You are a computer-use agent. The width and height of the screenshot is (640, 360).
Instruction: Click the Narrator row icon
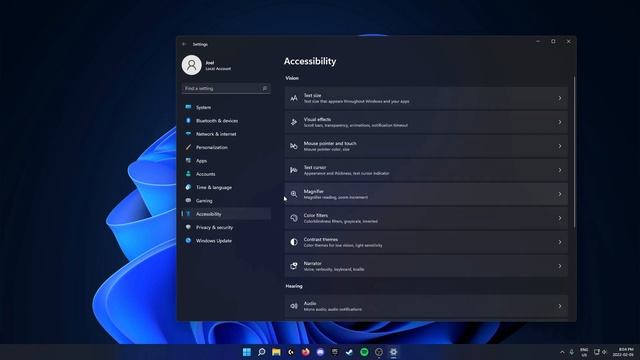[x=294, y=266]
